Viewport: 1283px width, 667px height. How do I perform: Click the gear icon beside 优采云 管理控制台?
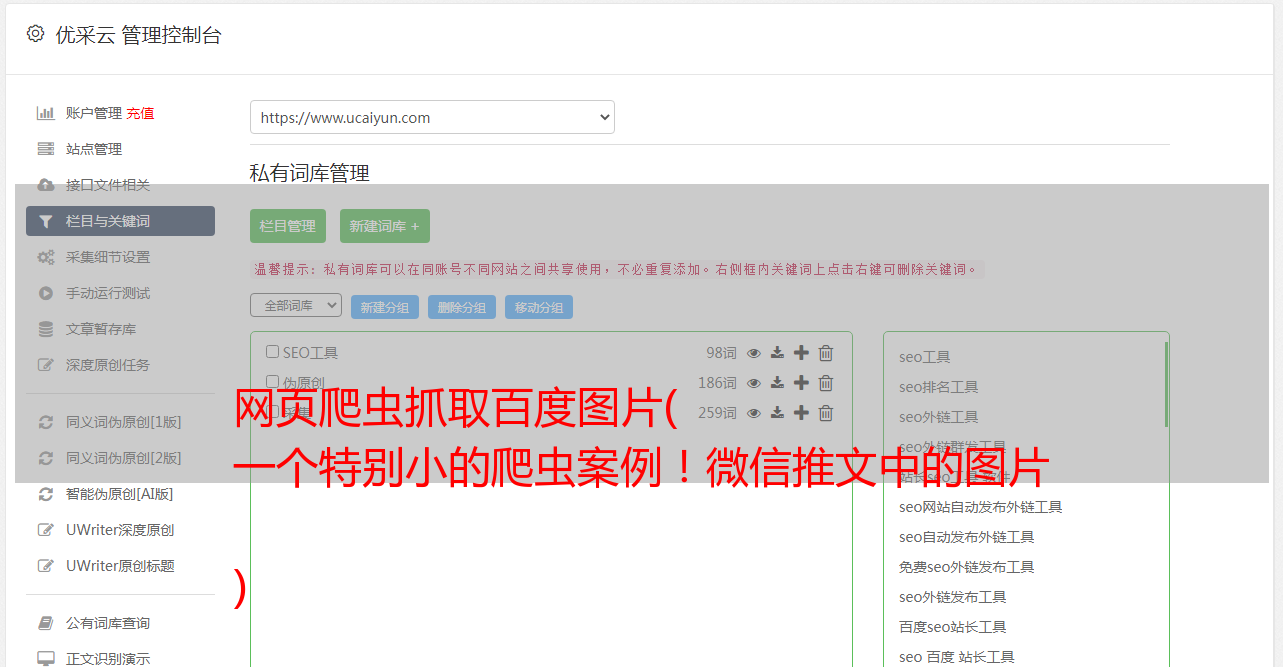tap(36, 34)
